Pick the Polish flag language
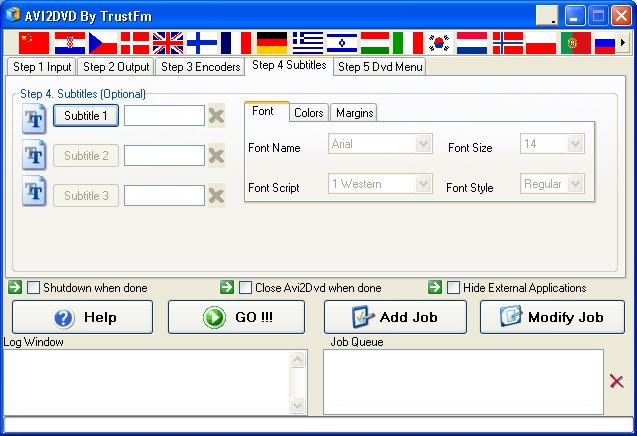The width and height of the screenshot is (637, 436). [x=541, y=43]
